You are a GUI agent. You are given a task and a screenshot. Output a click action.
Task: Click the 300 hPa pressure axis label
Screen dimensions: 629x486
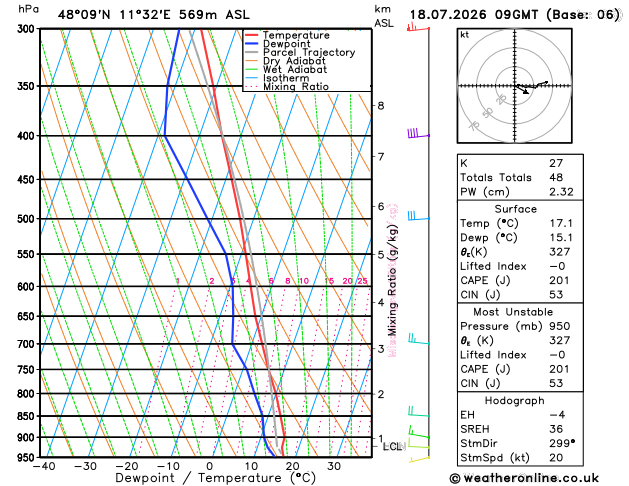point(28,29)
